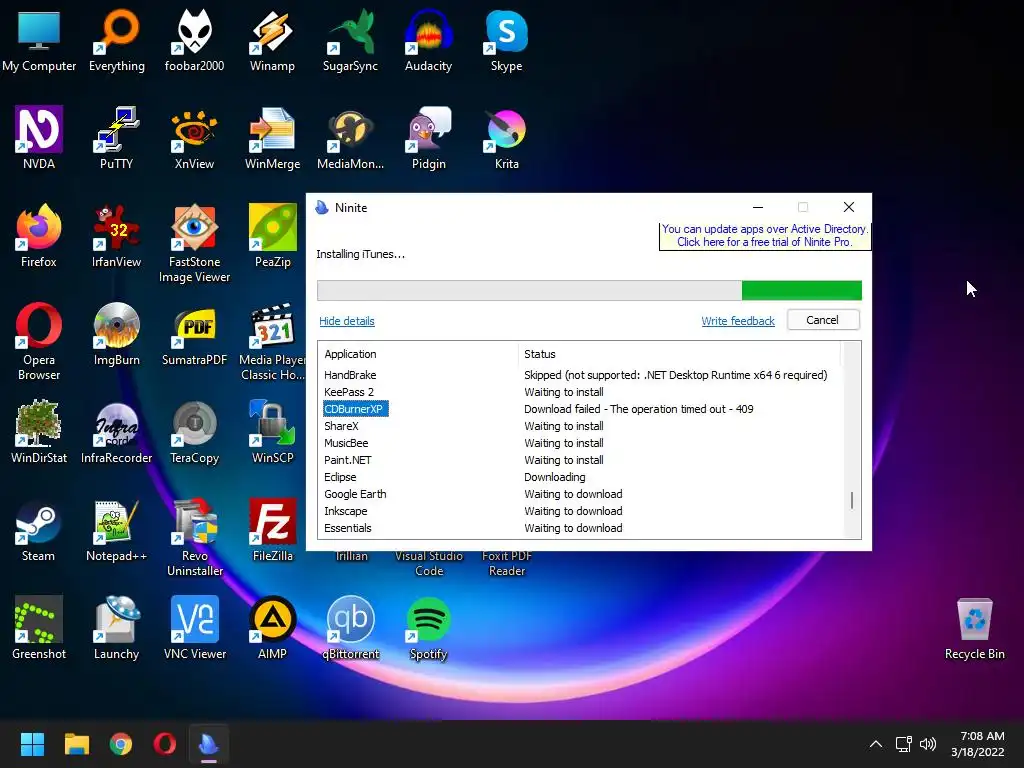Click the Pidgin desktop shortcut
The image size is (1024, 768).
tap(428, 138)
